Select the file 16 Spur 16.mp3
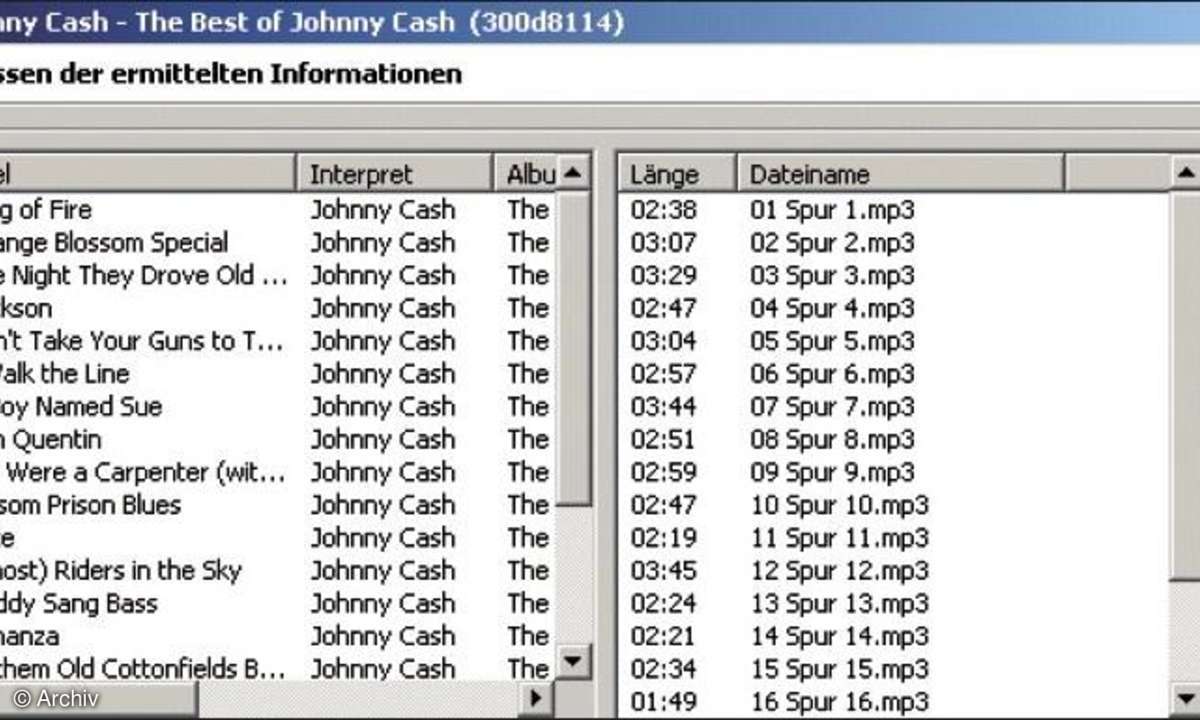This screenshot has width=1200, height=720. click(839, 702)
